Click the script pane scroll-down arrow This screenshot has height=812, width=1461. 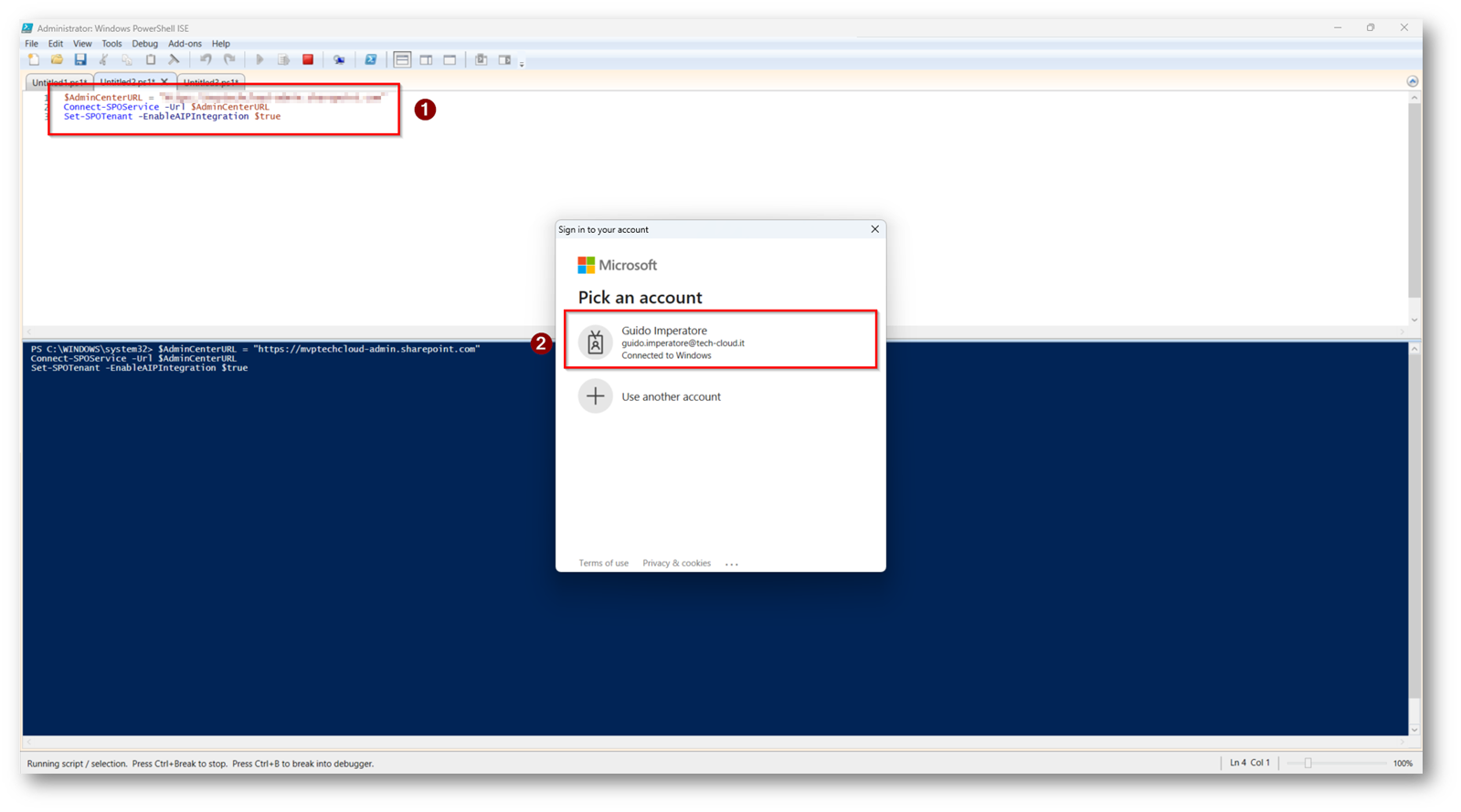pos(1414,320)
